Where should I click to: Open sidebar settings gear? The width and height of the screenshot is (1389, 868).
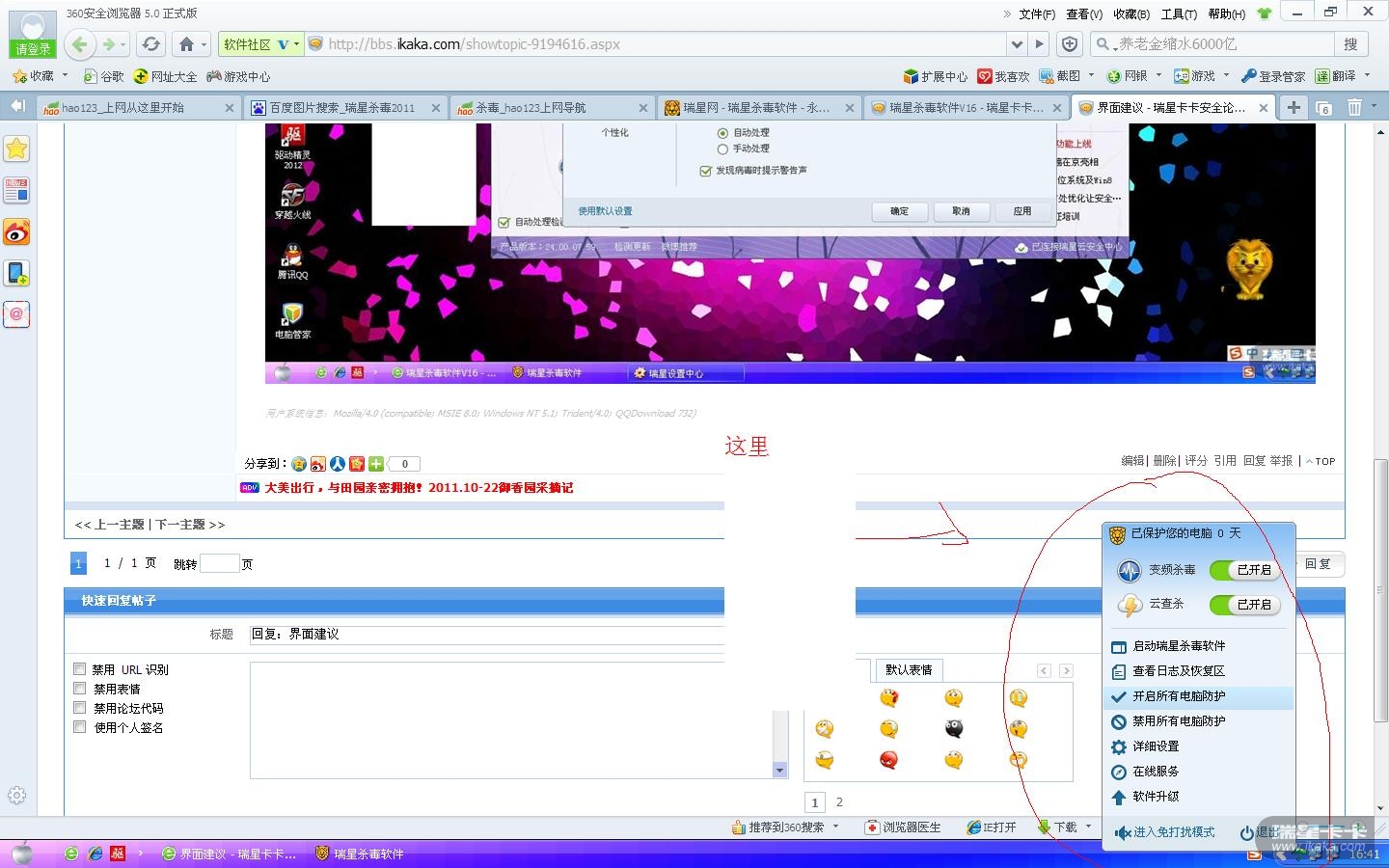tap(16, 796)
